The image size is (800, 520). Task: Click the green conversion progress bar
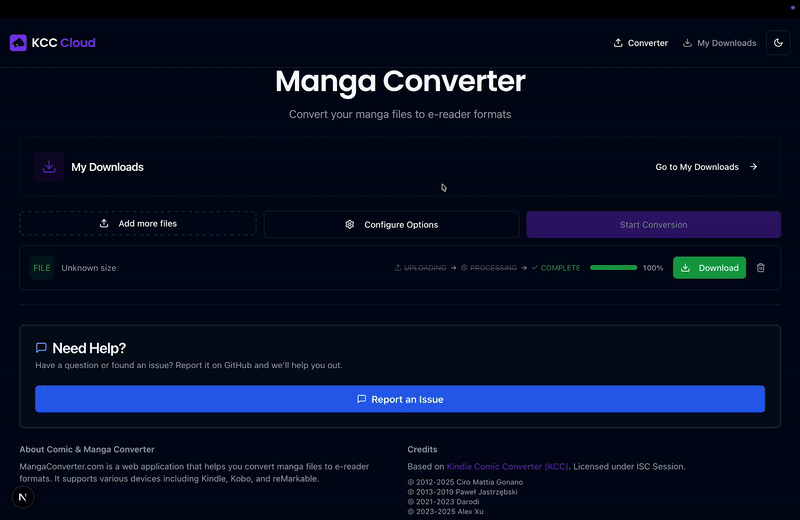click(x=613, y=268)
